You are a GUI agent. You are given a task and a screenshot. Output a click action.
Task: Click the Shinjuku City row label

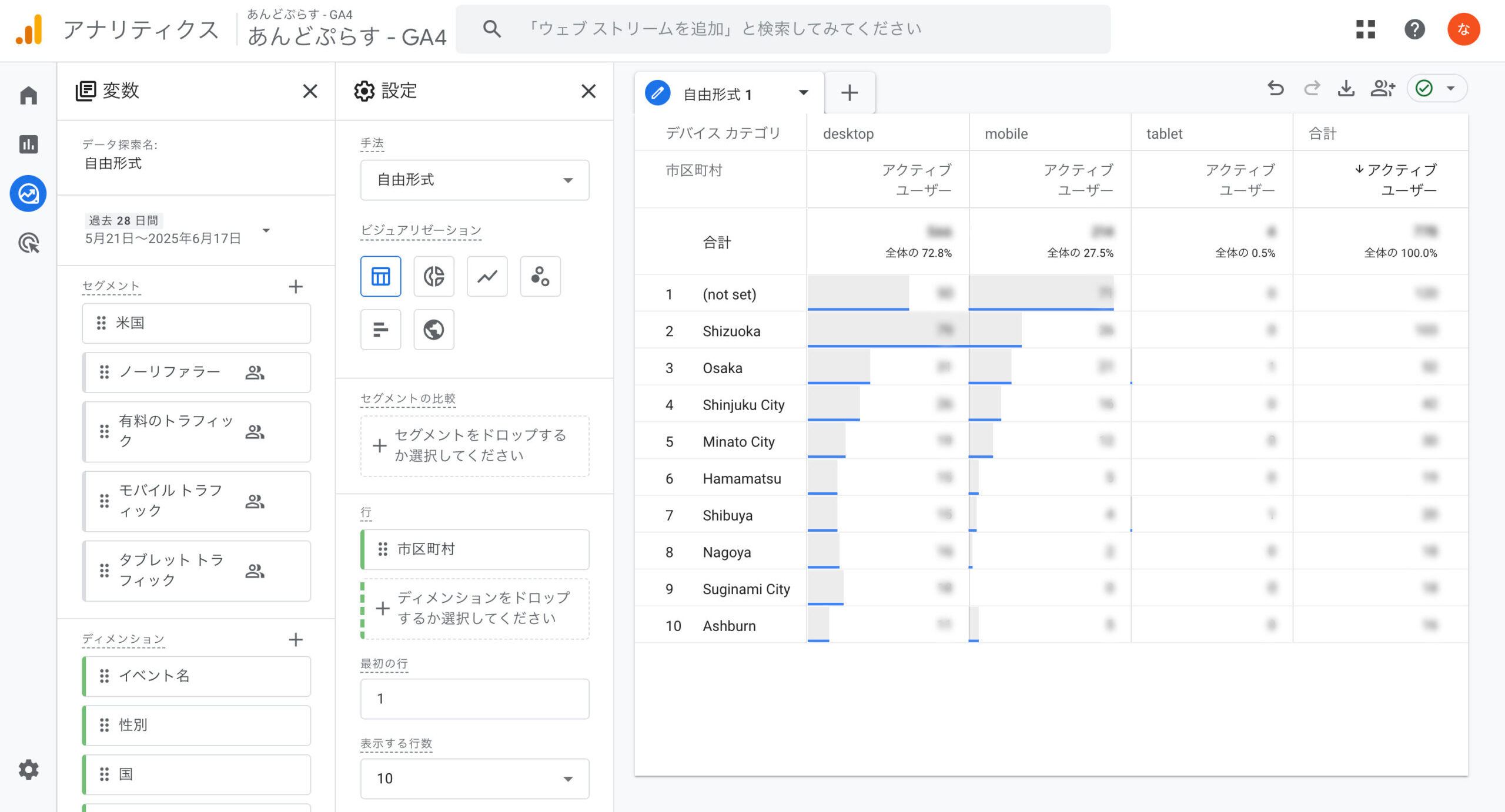click(743, 405)
